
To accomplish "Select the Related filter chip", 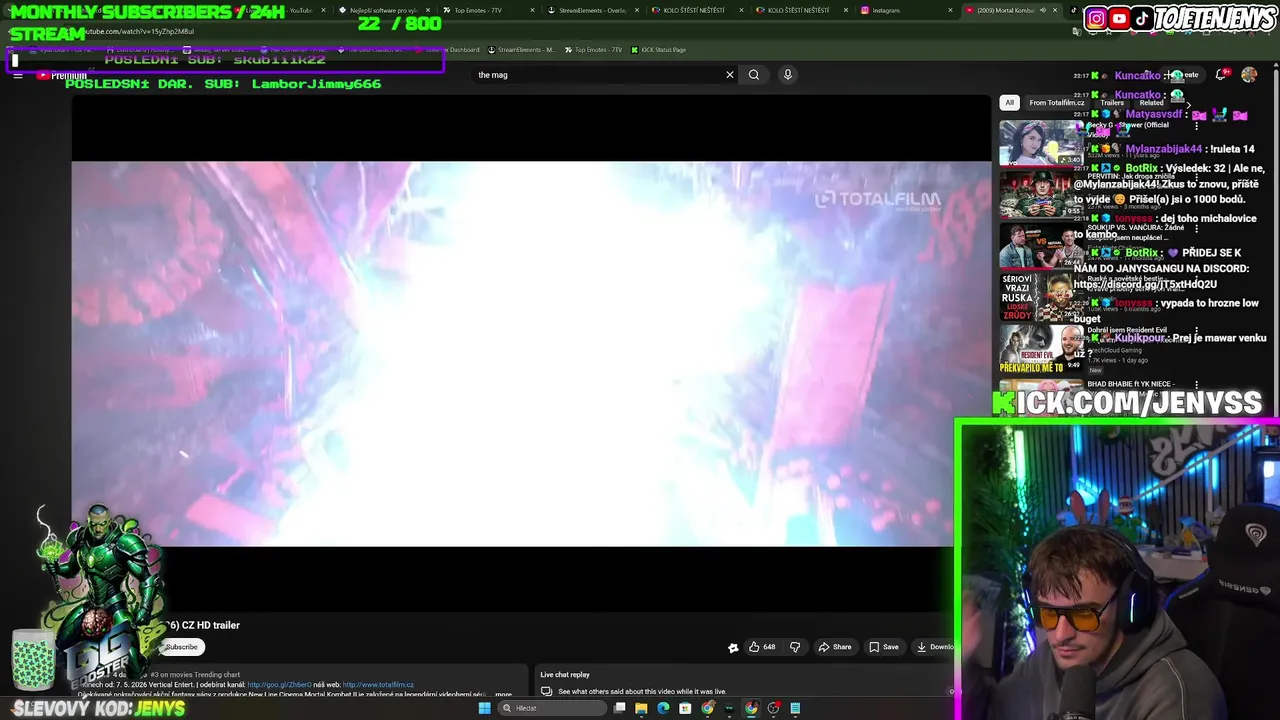I will click(x=1151, y=102).
